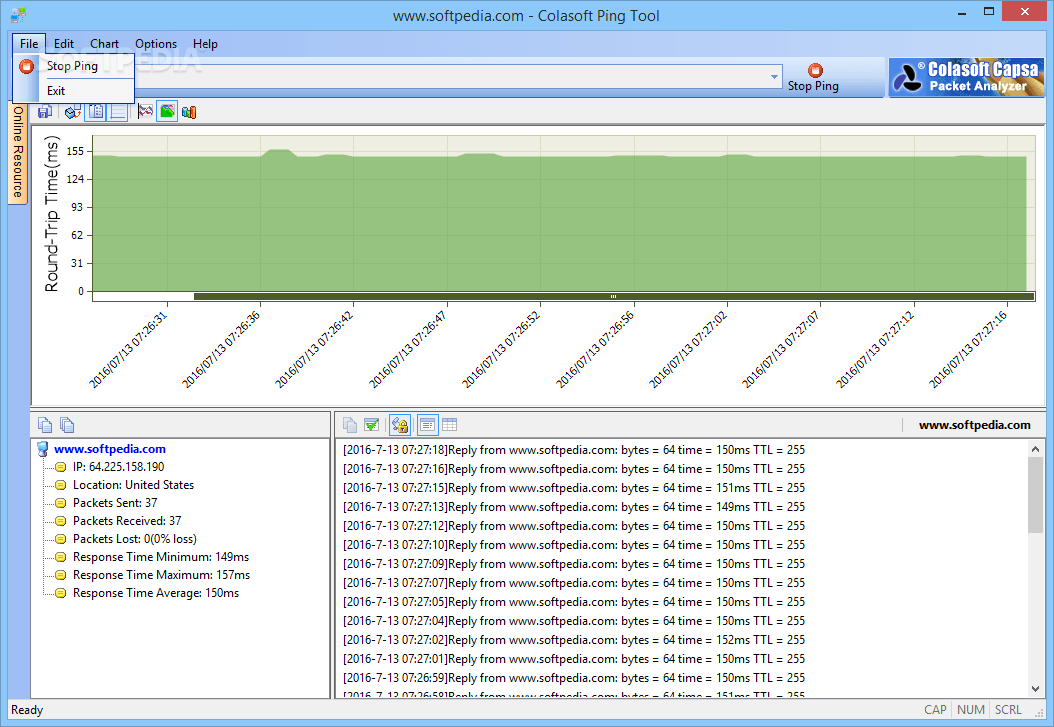The width and height of the screenshot is (1054, 727).
Task: Click www.softpedia.com label in log toolbar
Action: point(975,425)
